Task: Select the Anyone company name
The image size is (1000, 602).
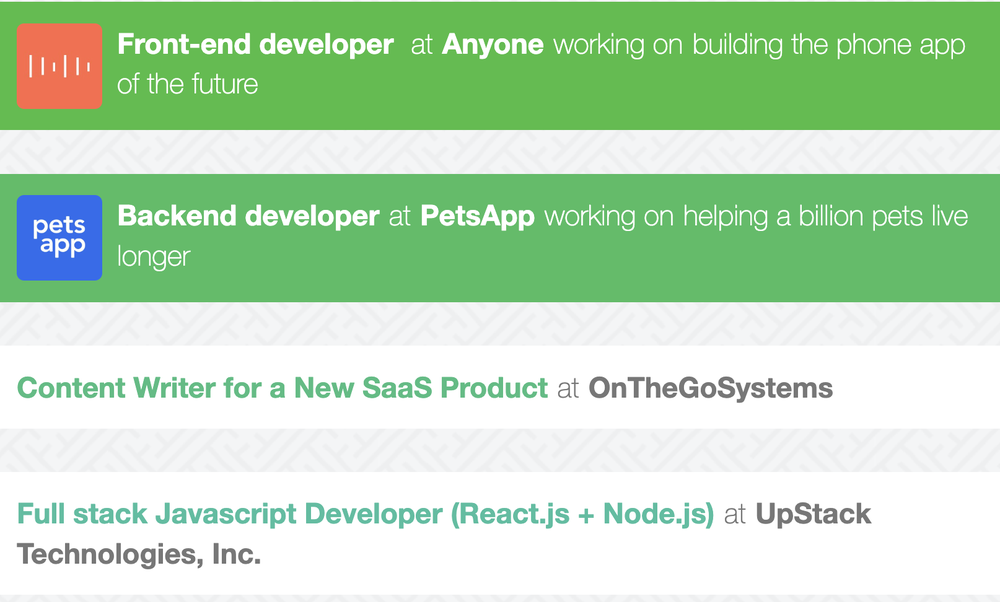Action: tap(493, 45)
